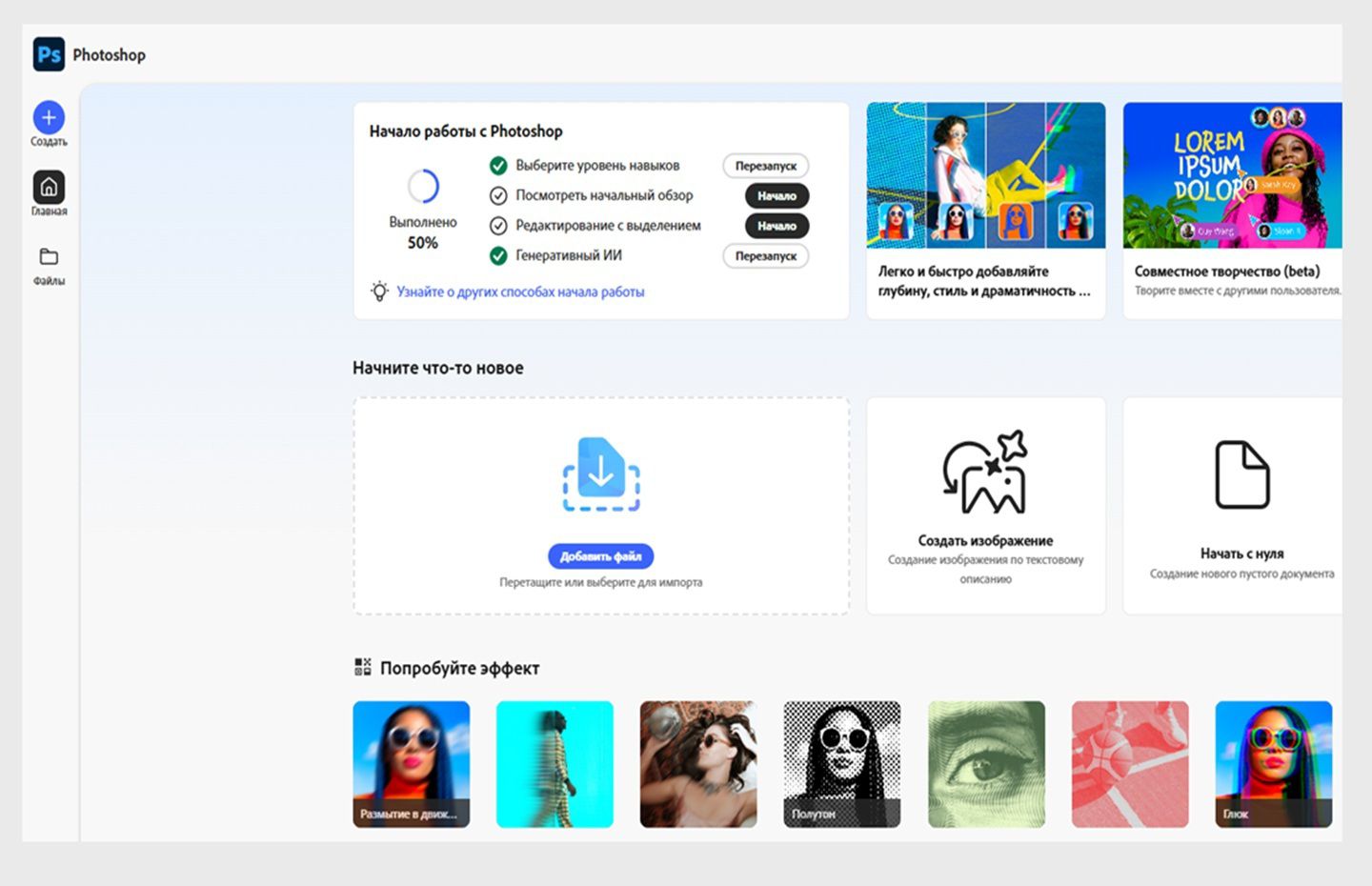Open link Узнайте о других способах начала работы
Viewport: 1372px width, 886px height.
(x=520, y=291)
